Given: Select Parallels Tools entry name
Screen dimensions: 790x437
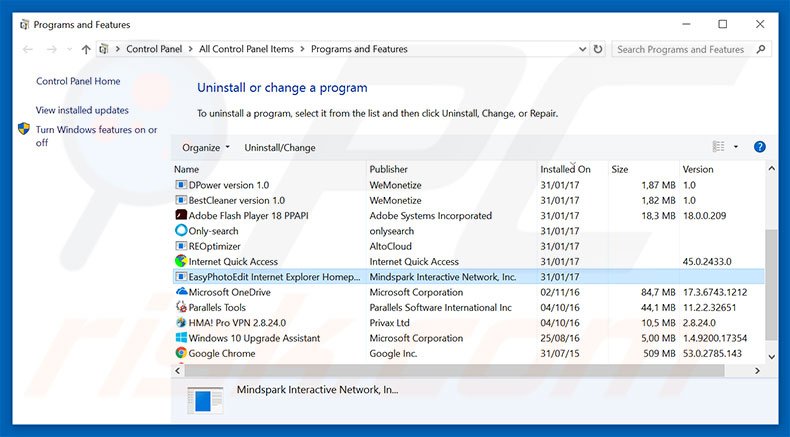Looking at the screenshot, I should pos(217,307).
